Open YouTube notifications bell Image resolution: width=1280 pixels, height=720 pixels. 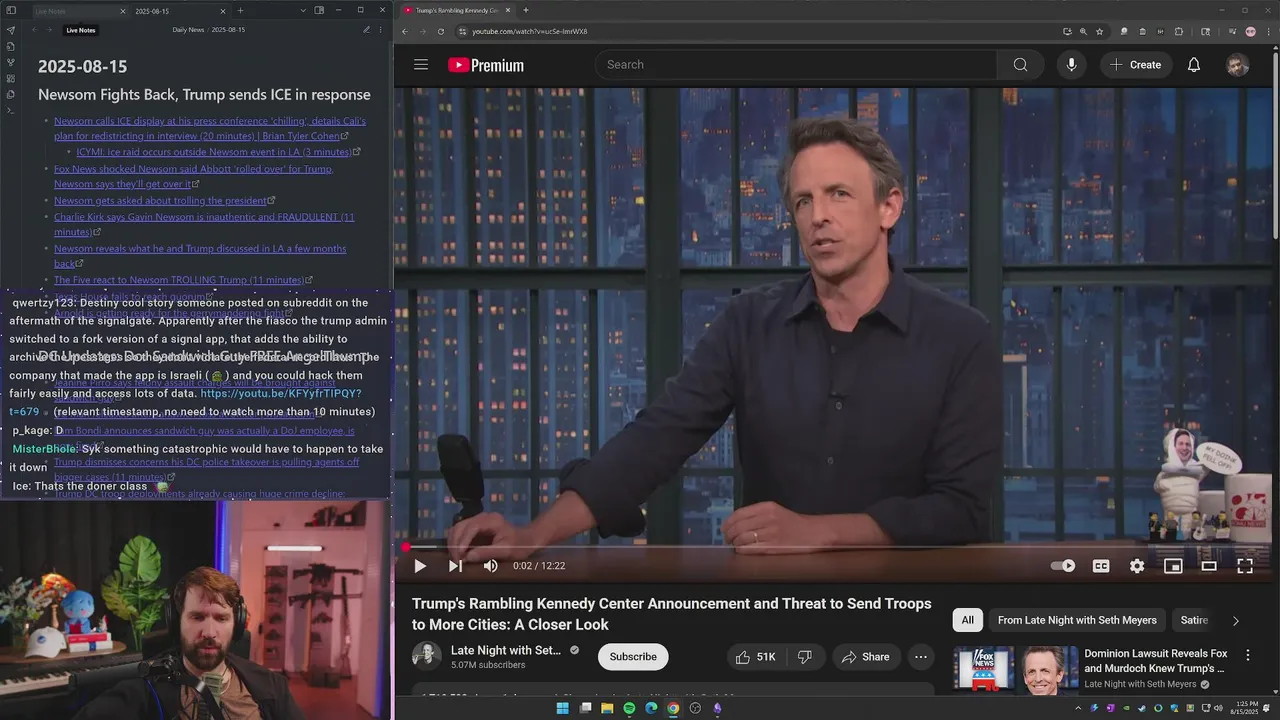[1194, 65]
